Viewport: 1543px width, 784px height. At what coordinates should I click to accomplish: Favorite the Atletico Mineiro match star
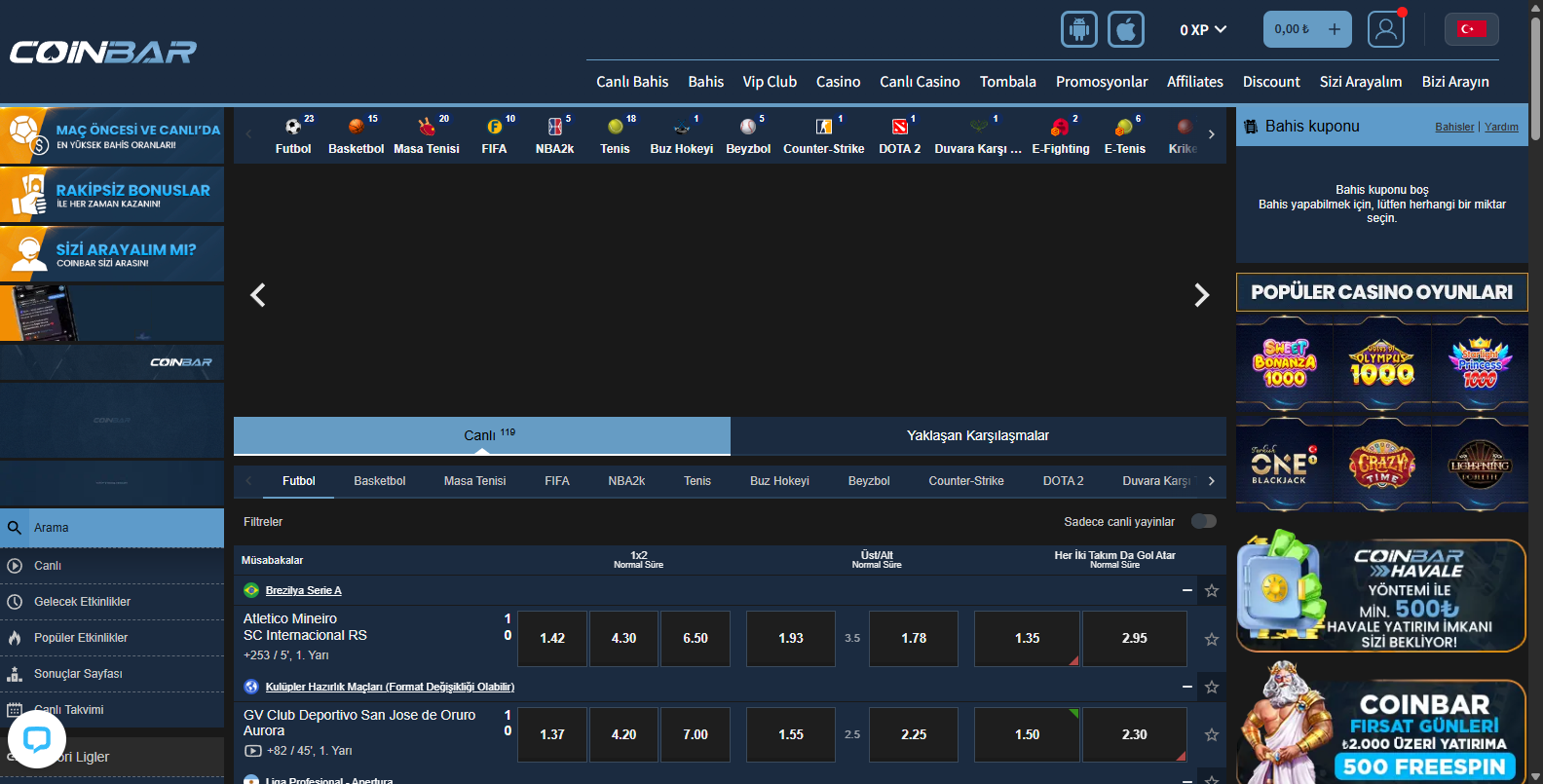1212,639
